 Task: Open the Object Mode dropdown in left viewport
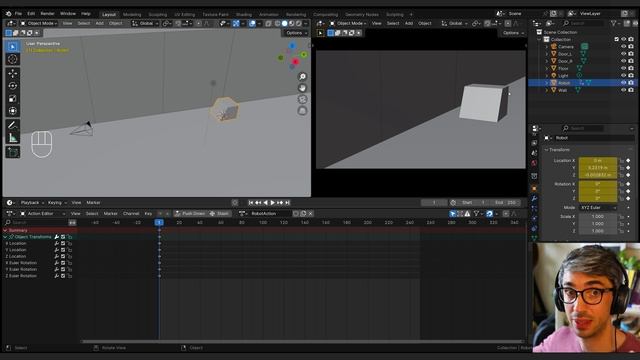click(x=39, y=23)
